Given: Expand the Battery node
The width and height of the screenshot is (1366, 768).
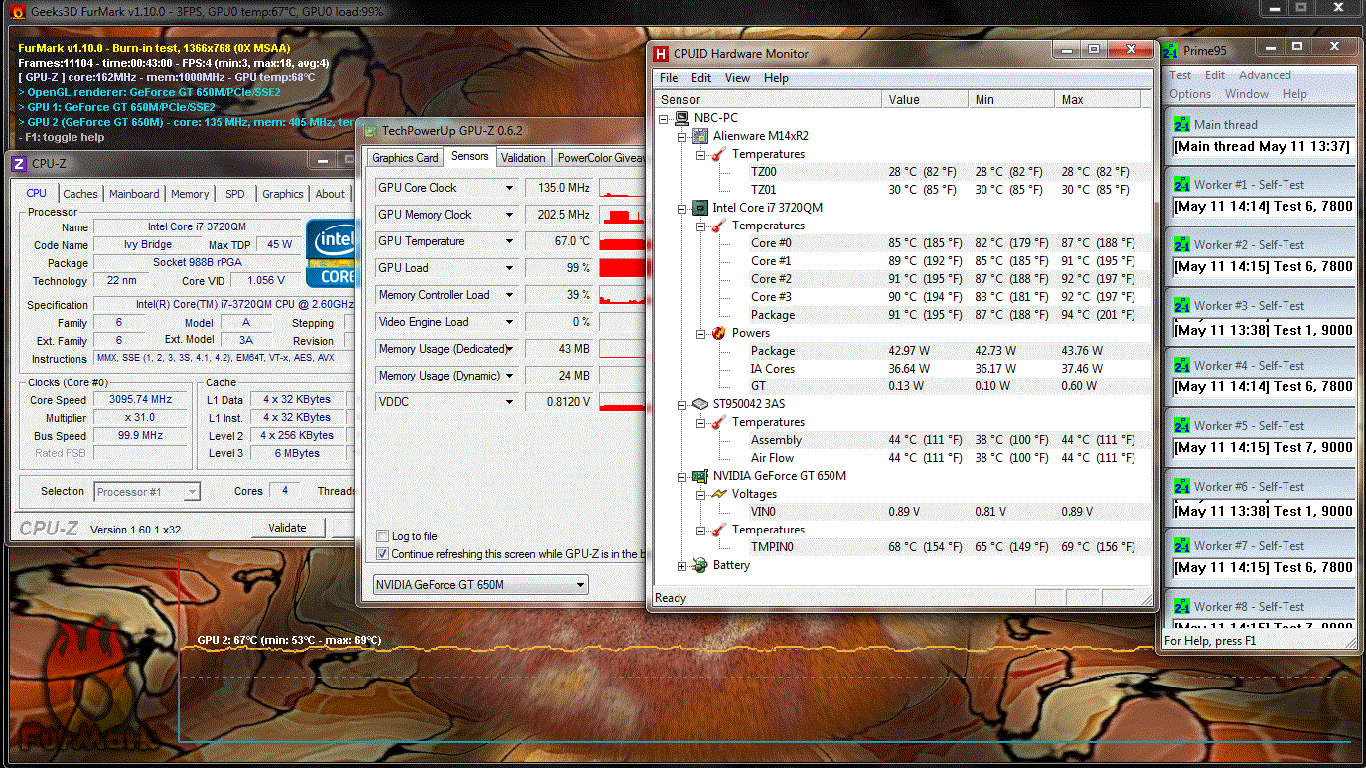Looking at the screenshot, I should (x=682, y=566).
